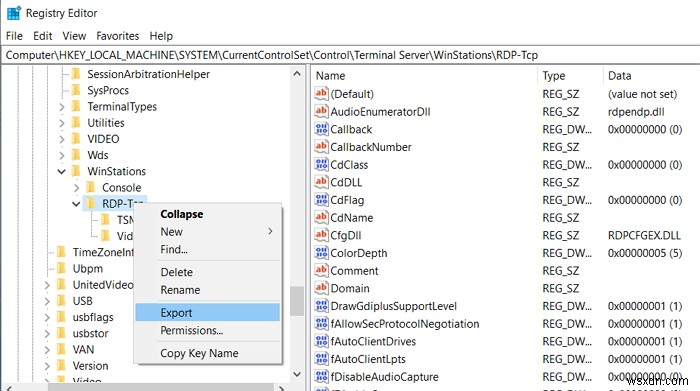Screen dimensions: 700x391
Task: Click the string icon beside Comment
Action: [x=321, y=270]
